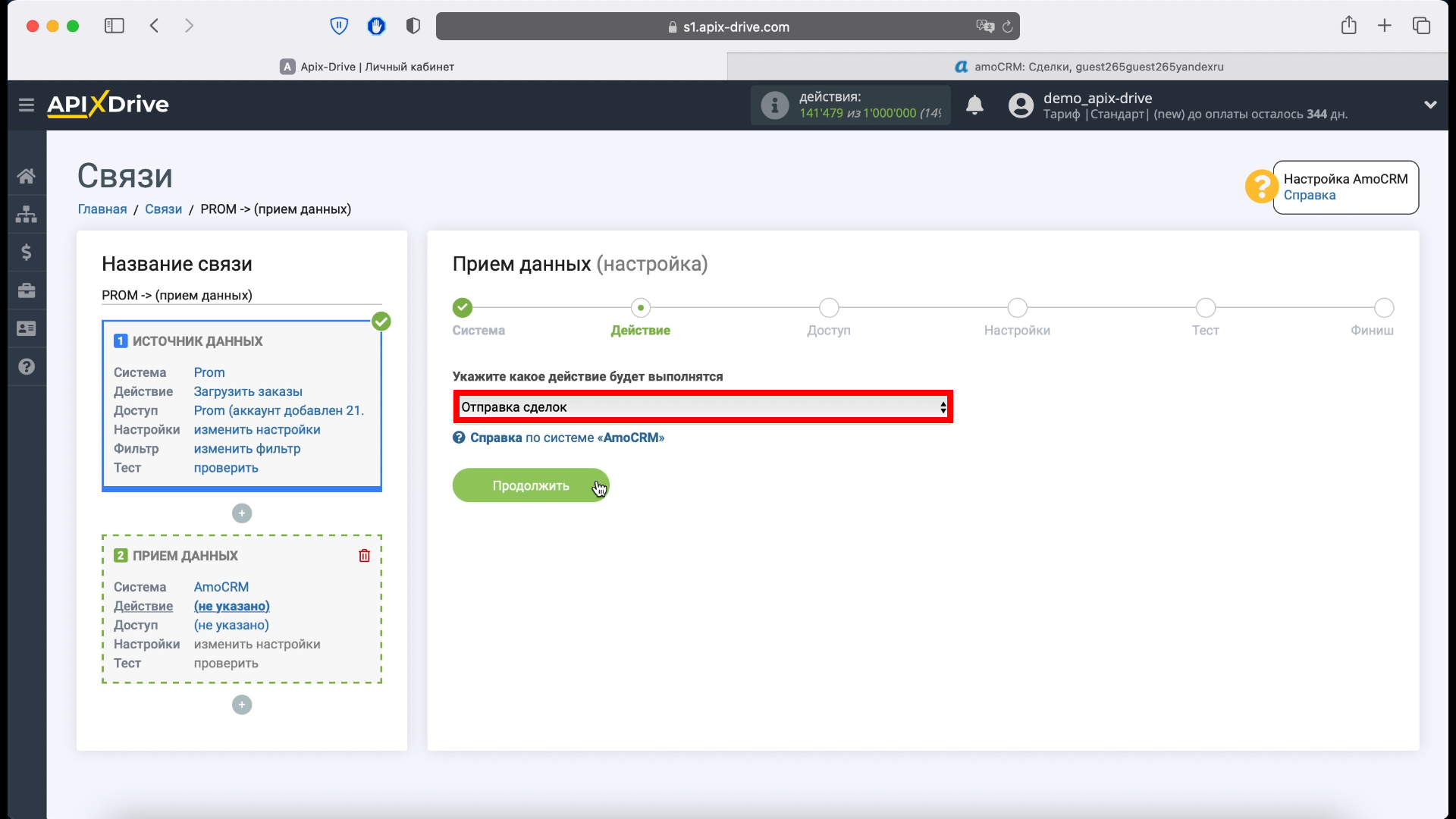The image size is (1456, 819).
Task: Open the notifications bell
Action: coord(974,105)
